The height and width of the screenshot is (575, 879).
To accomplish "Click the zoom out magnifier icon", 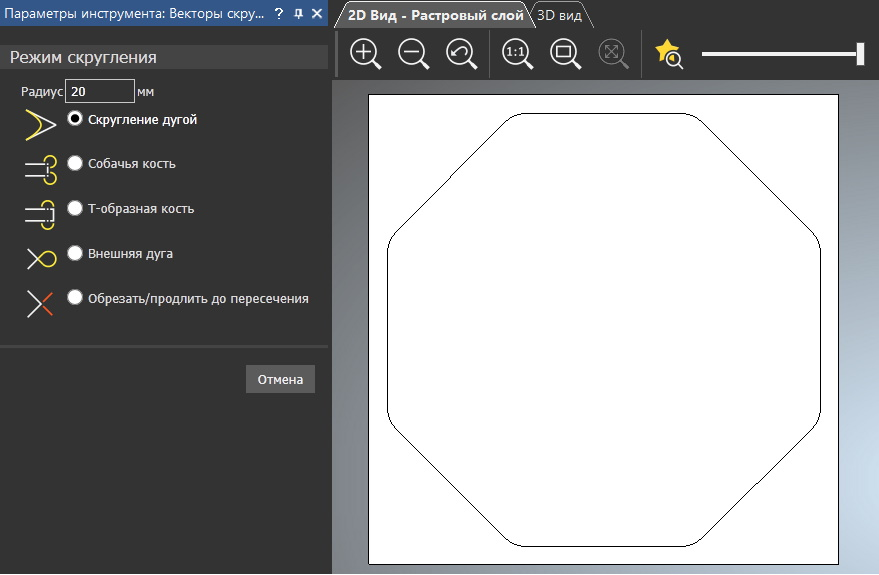I will [x=413, y=54].
